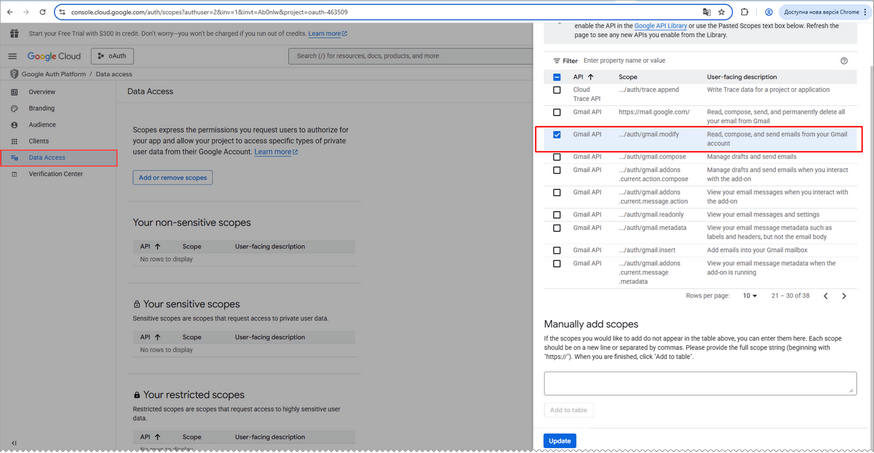Click the Add to table button
The width and height of the screenshot is (874, 453).
(x=569, y=410)
